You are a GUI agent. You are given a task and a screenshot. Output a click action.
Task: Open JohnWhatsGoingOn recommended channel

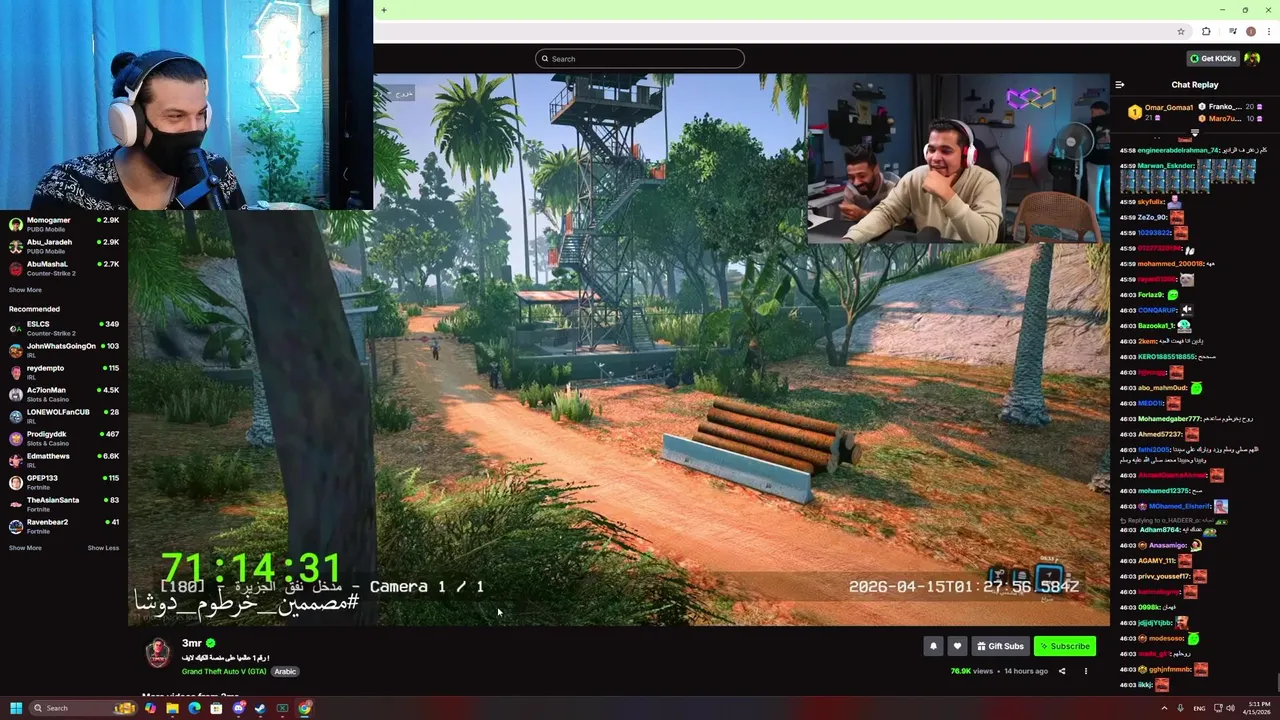point(64,350)
